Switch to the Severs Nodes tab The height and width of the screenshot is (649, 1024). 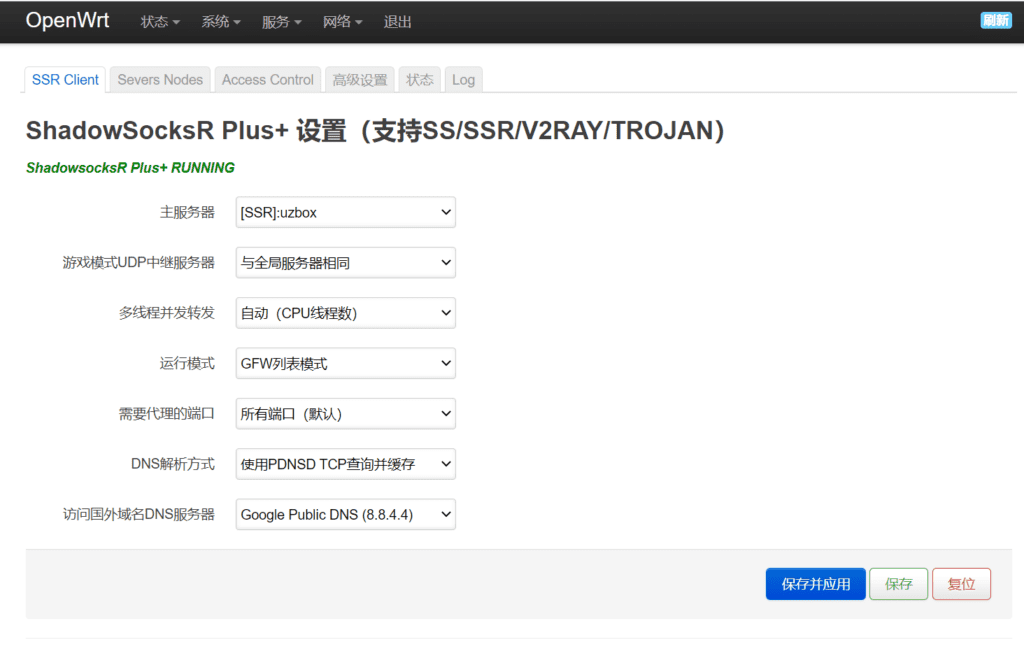159,79
